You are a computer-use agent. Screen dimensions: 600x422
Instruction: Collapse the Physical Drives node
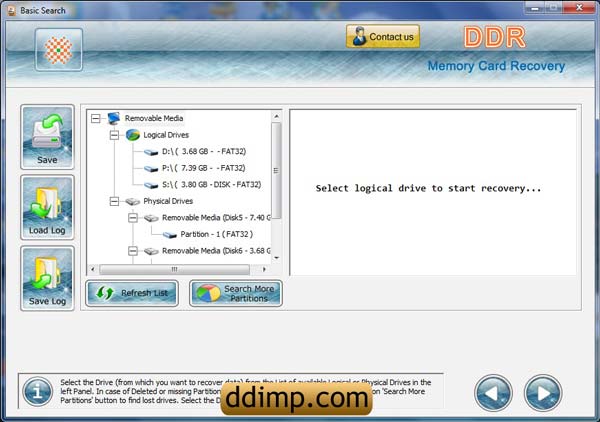coord(114,201)
